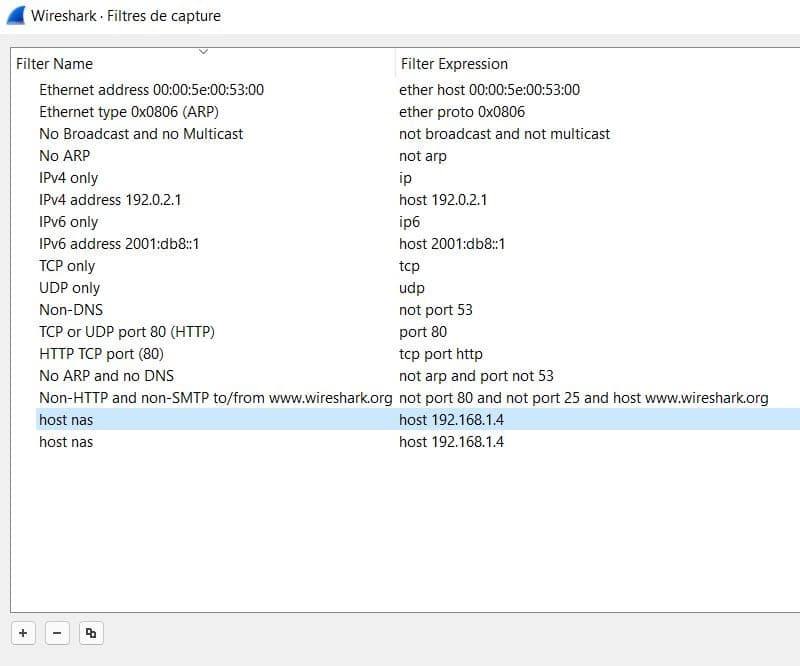Screen dimensions: 800x666
Task: Select the highlighted host nas filter row
Action: click(x=66, y=420)
